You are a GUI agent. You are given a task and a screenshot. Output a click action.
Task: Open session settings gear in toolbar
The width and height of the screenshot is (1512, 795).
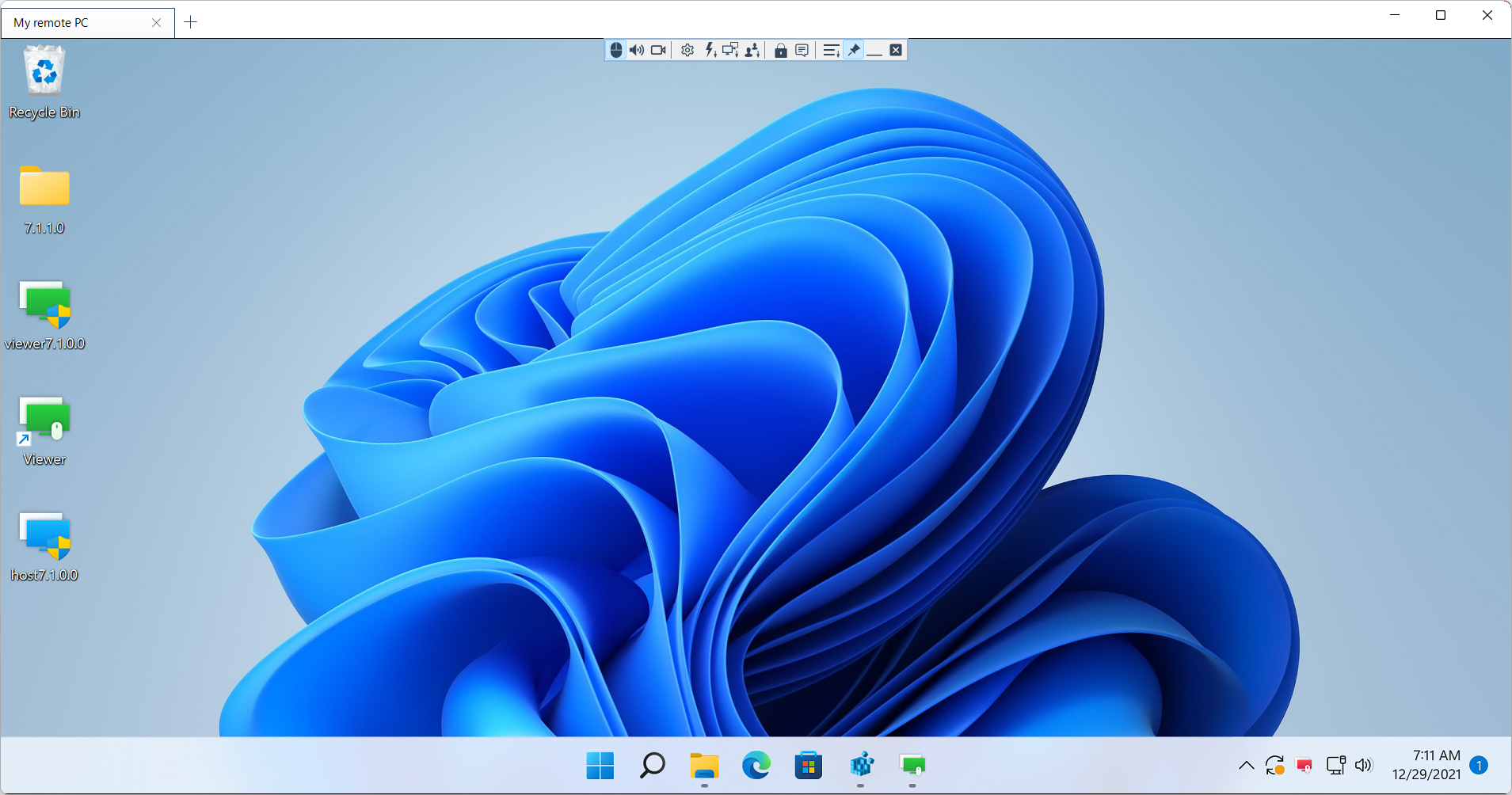coord(687,51)
